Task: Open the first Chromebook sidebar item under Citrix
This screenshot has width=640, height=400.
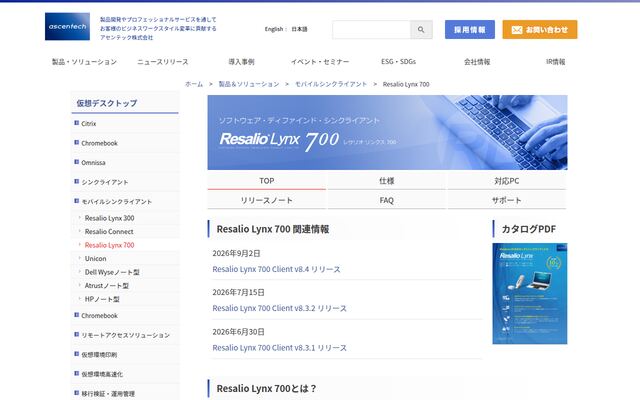Action: coord(99,143)
